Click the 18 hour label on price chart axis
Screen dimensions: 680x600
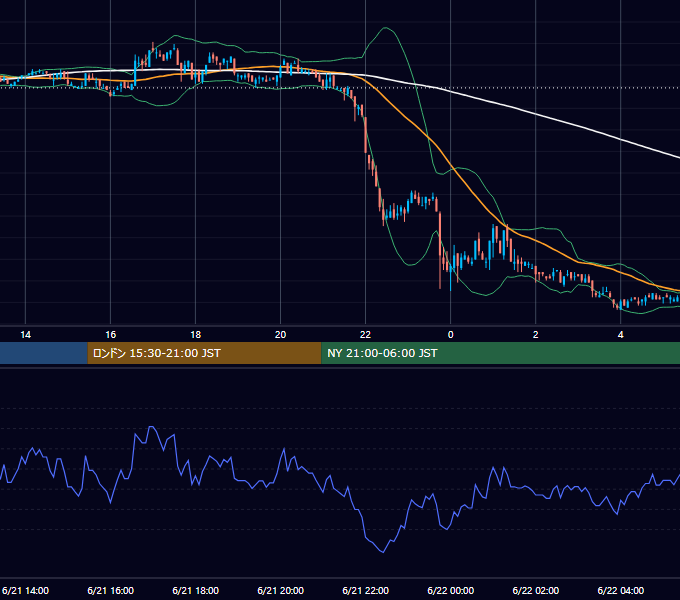point(196,335)
